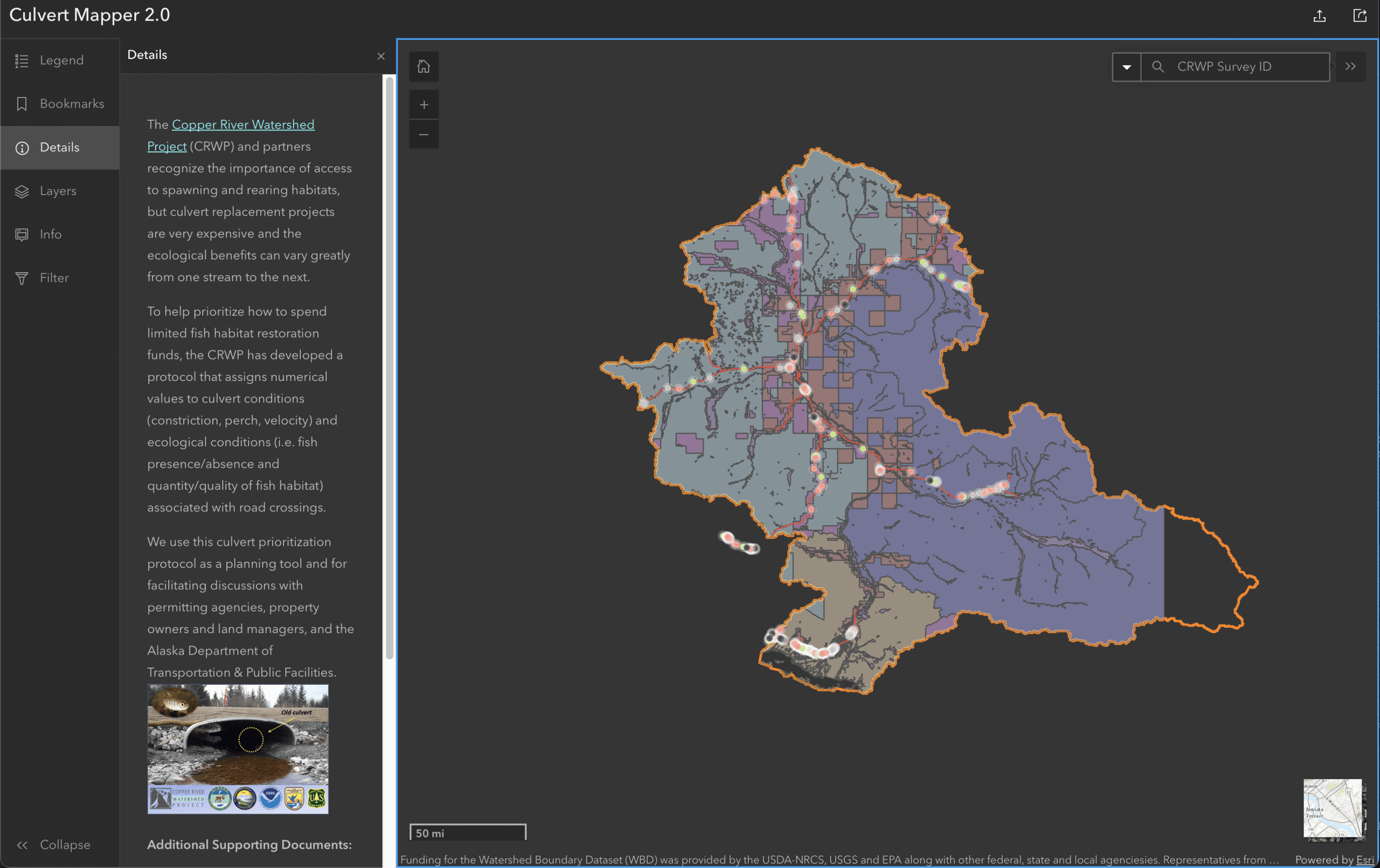Click the Esri attribution link
Viewport: 1380px width, 868px height.
tap(1364, 859)
